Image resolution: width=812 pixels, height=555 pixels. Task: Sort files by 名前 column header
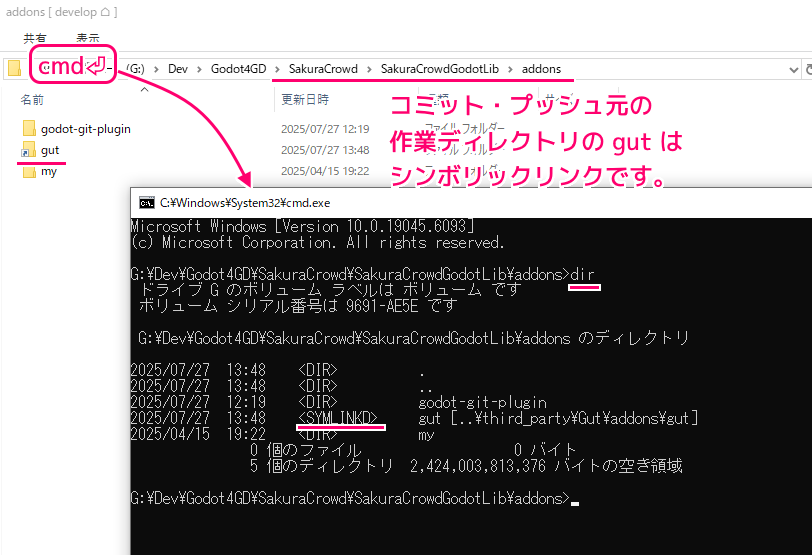tap(33, 100)
